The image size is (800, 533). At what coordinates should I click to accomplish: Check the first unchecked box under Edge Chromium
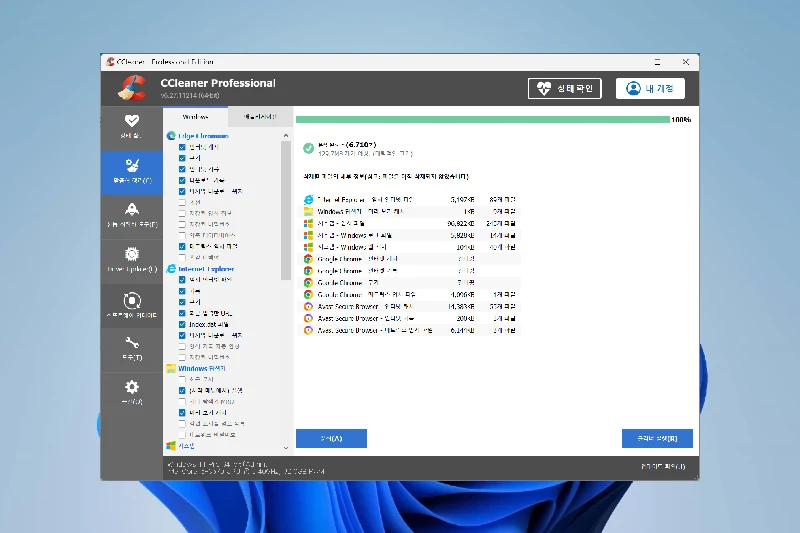(x=182, y=202)
